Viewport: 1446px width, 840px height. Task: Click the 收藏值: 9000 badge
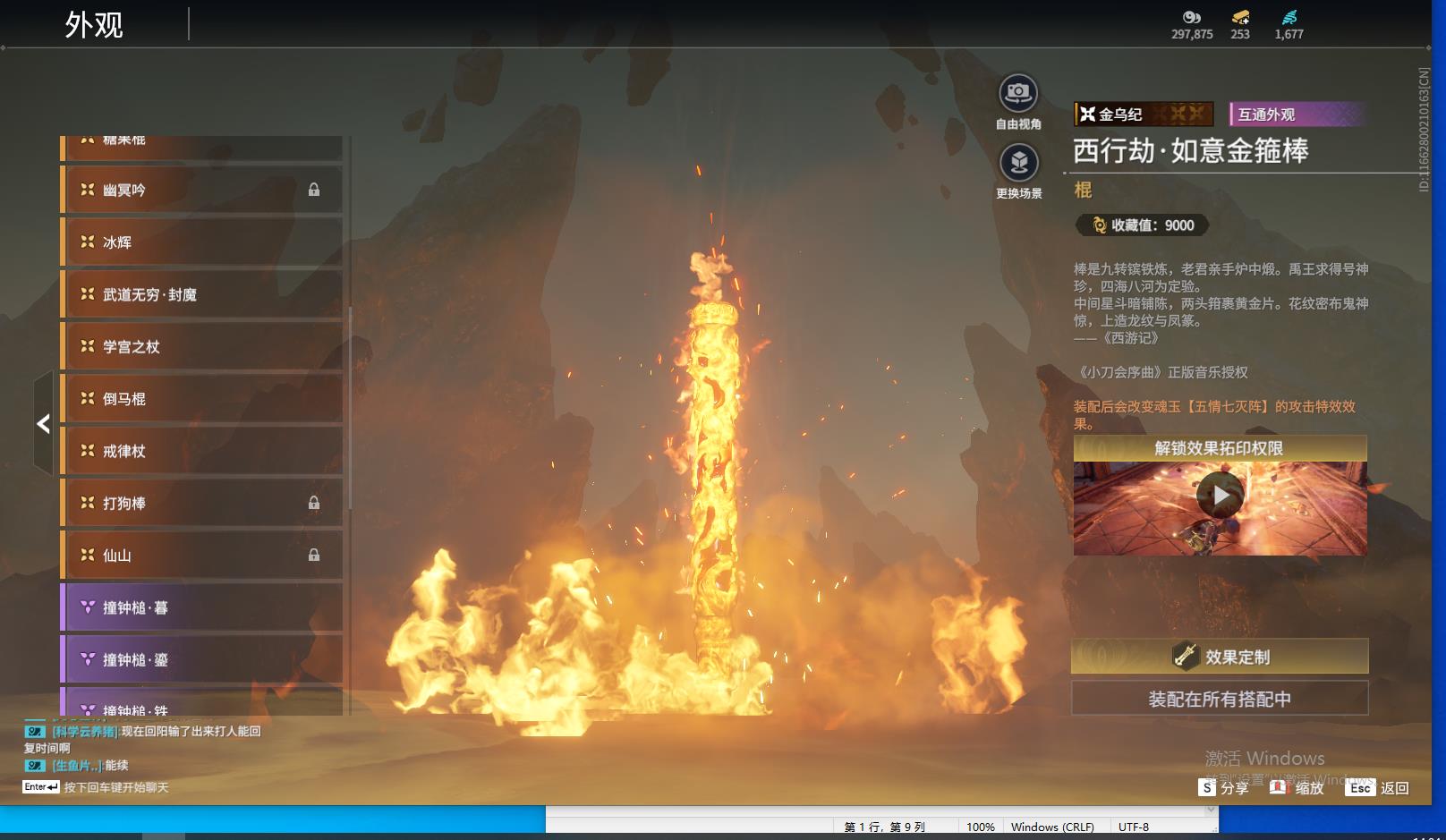(1143, 225)
